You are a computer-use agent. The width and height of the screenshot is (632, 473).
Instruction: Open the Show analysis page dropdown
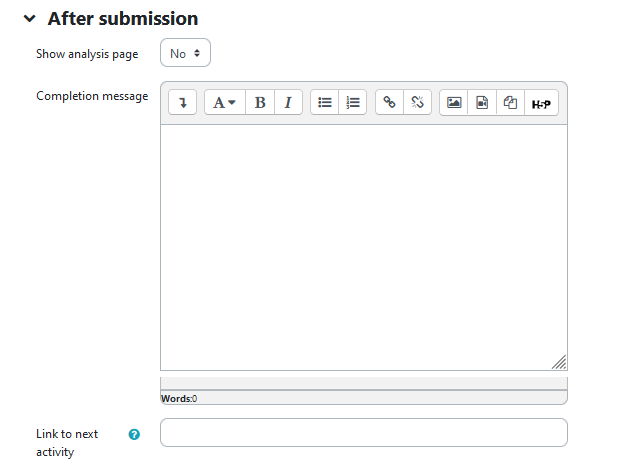[x=185, y=54]
